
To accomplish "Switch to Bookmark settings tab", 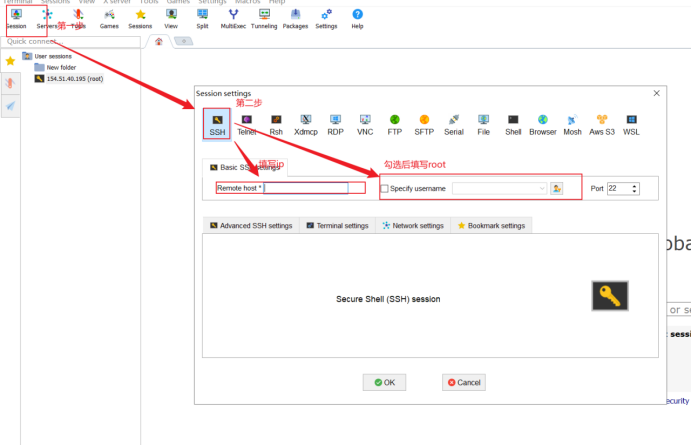I will pos(491,226).
